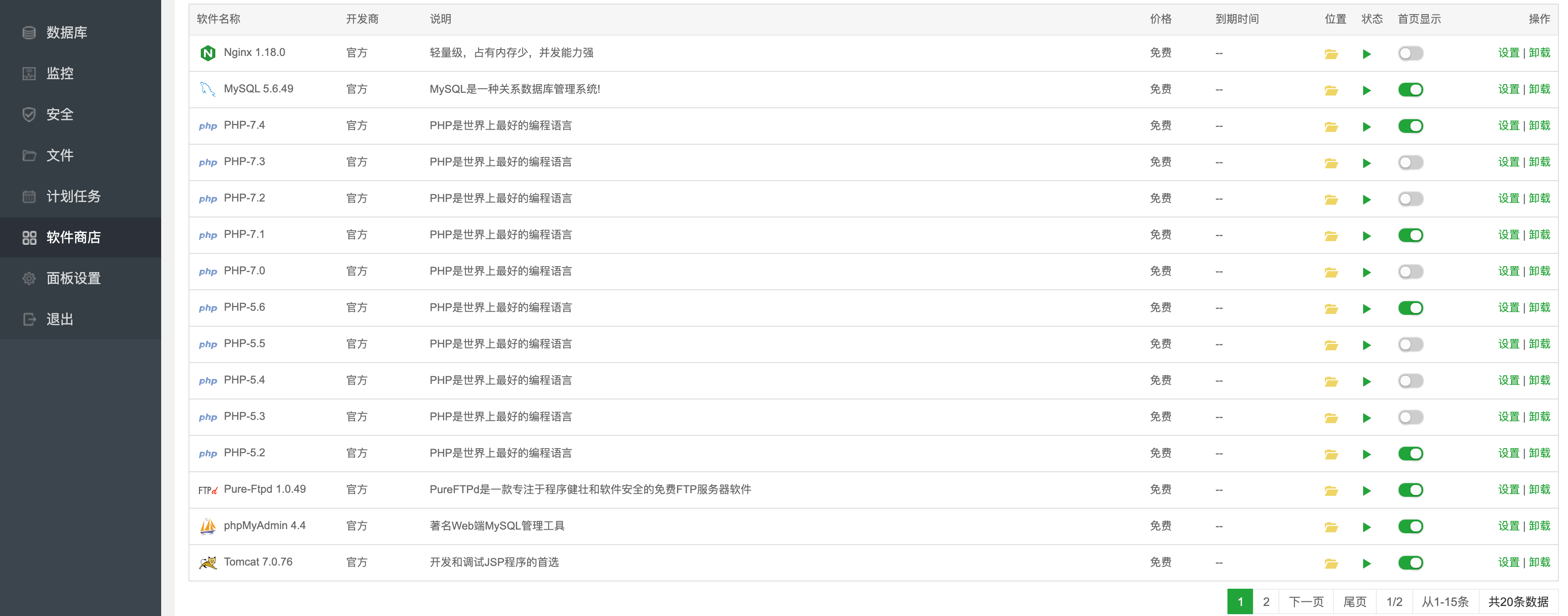The image size is (1568, 616).
Task: Select 软件商店 in the sidebar
Action: pos(80,237)
